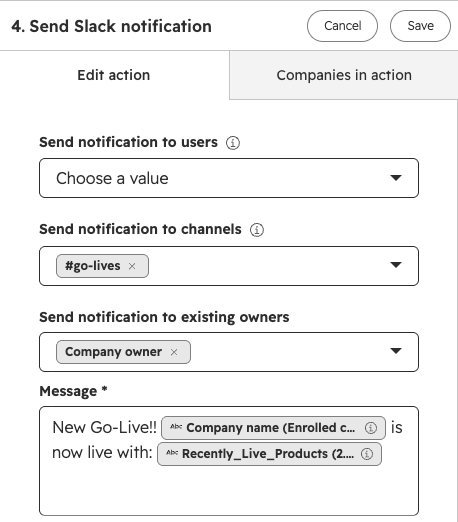Image resolution: width=458 pixels, height=522 pixels.
Task: Click the 'New Go-Live!!' message text
Action: click(x=104, y=427)
